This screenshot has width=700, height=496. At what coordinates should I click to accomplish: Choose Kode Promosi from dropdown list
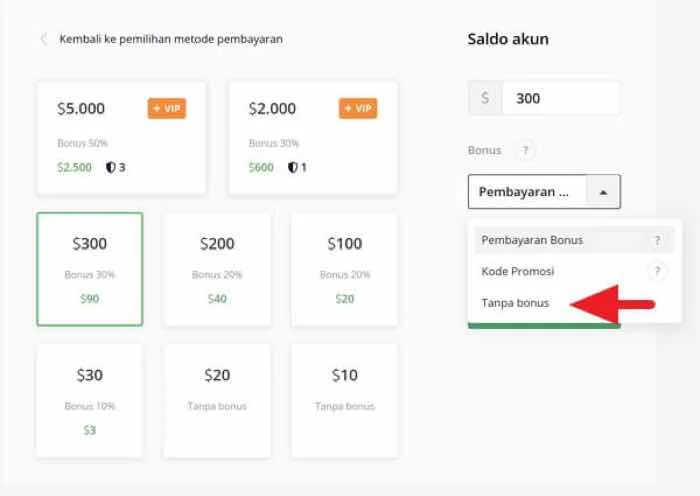518,271
